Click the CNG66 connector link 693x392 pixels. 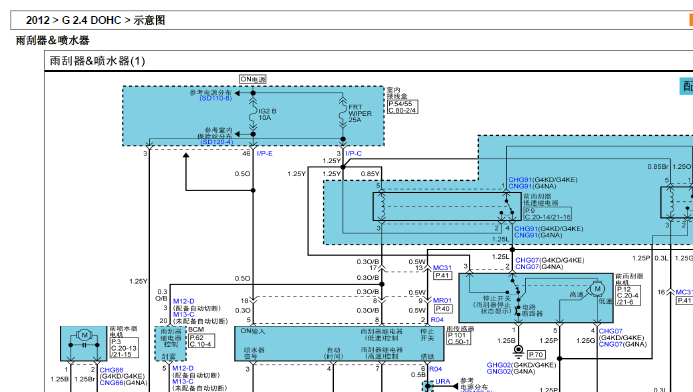click(x=111, y=383)
